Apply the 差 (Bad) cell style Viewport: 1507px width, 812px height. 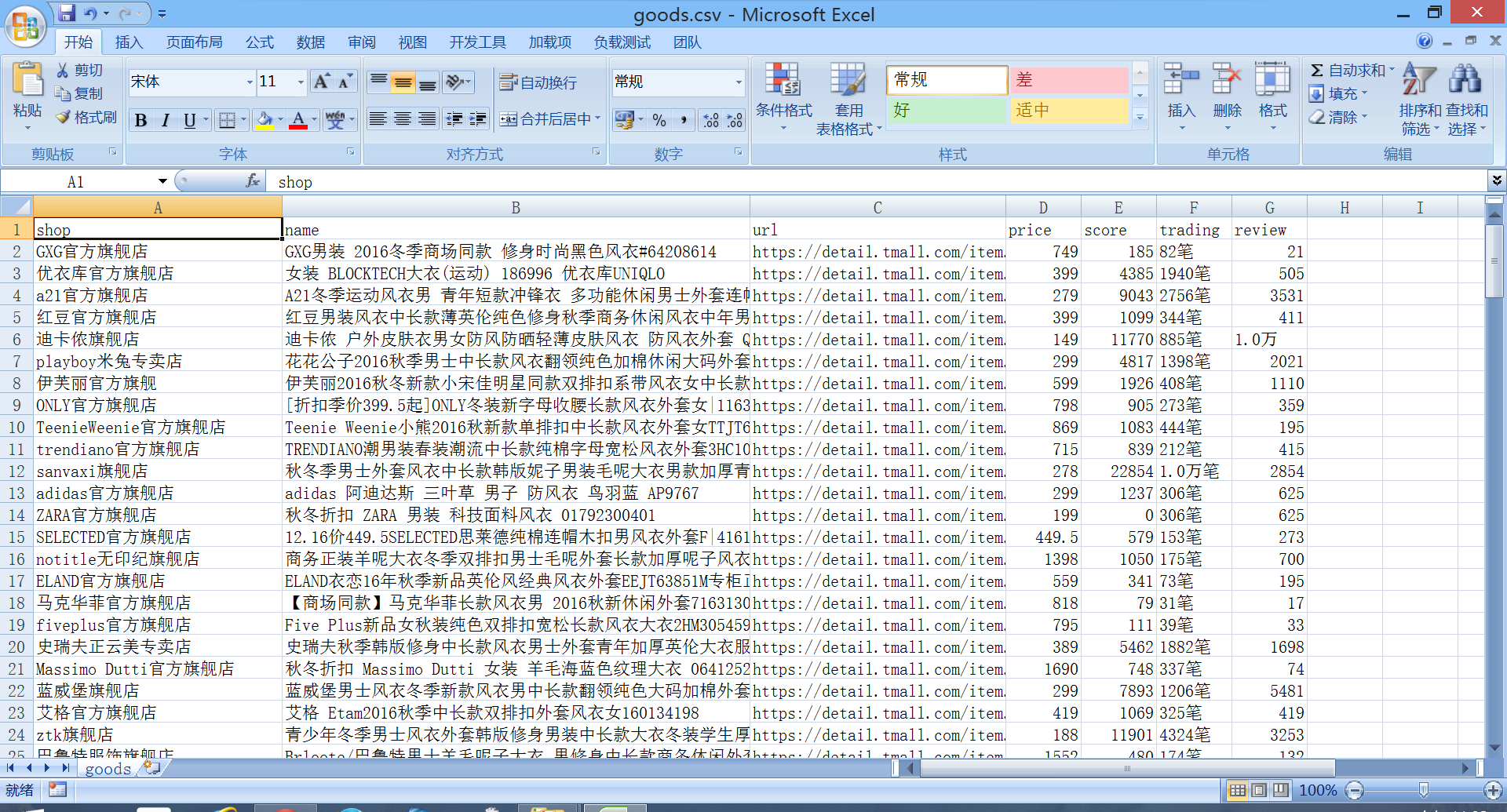(x=1068, y=79)
